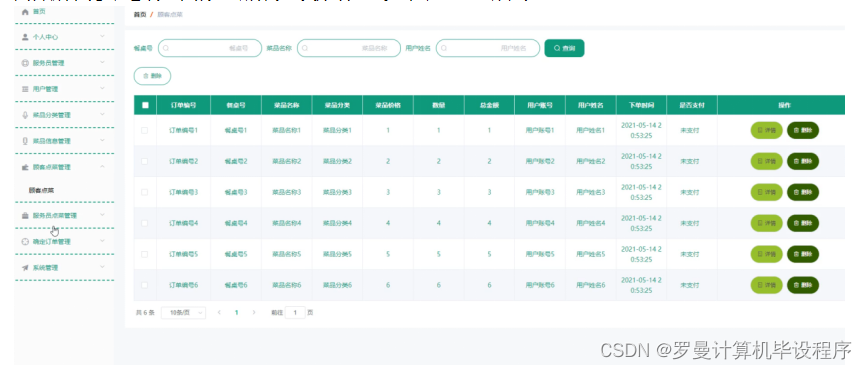Image resolution: width=867 pixels, height=369 pixels.
Task: Click the paper-plane icon for 系统管理
Action: tap(25, 268)
